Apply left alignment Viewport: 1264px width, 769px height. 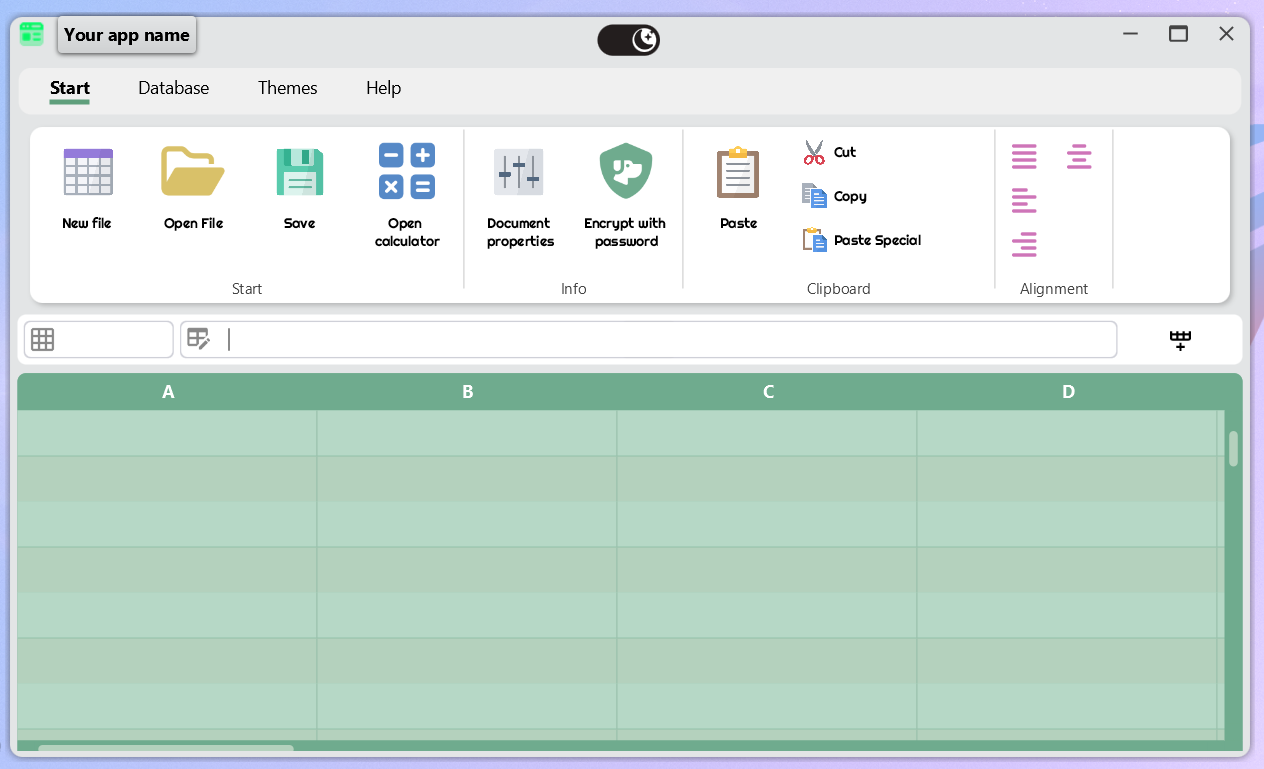[1024, 201]
